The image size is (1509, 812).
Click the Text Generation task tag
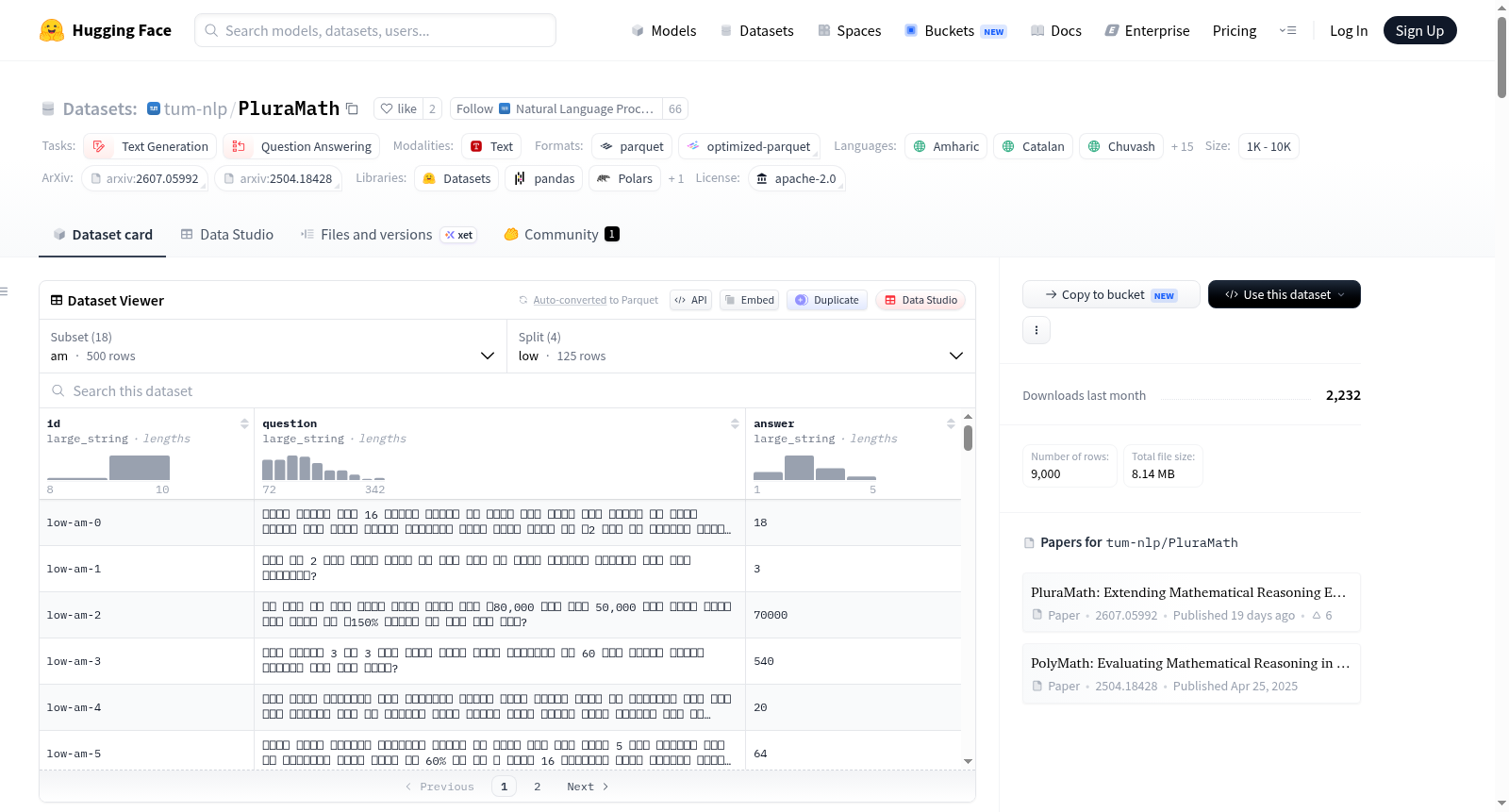click(151, 146)
